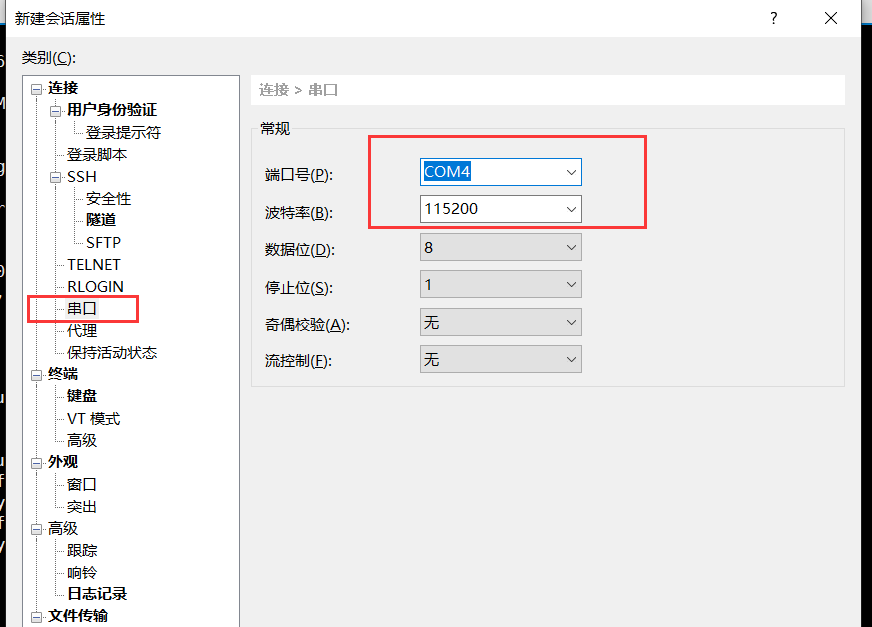The height and width of the screenshot is (627, 872).
Task: Open the 奇偶校验 dropdown
Action: [x=571, y=322]
